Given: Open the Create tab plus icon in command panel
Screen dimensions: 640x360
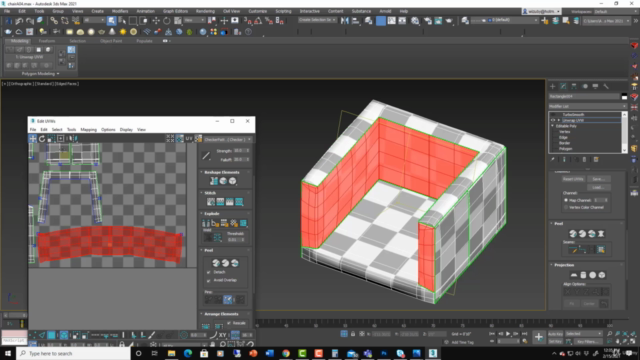Looking at the screenshot, I should [x=553, y=86].
